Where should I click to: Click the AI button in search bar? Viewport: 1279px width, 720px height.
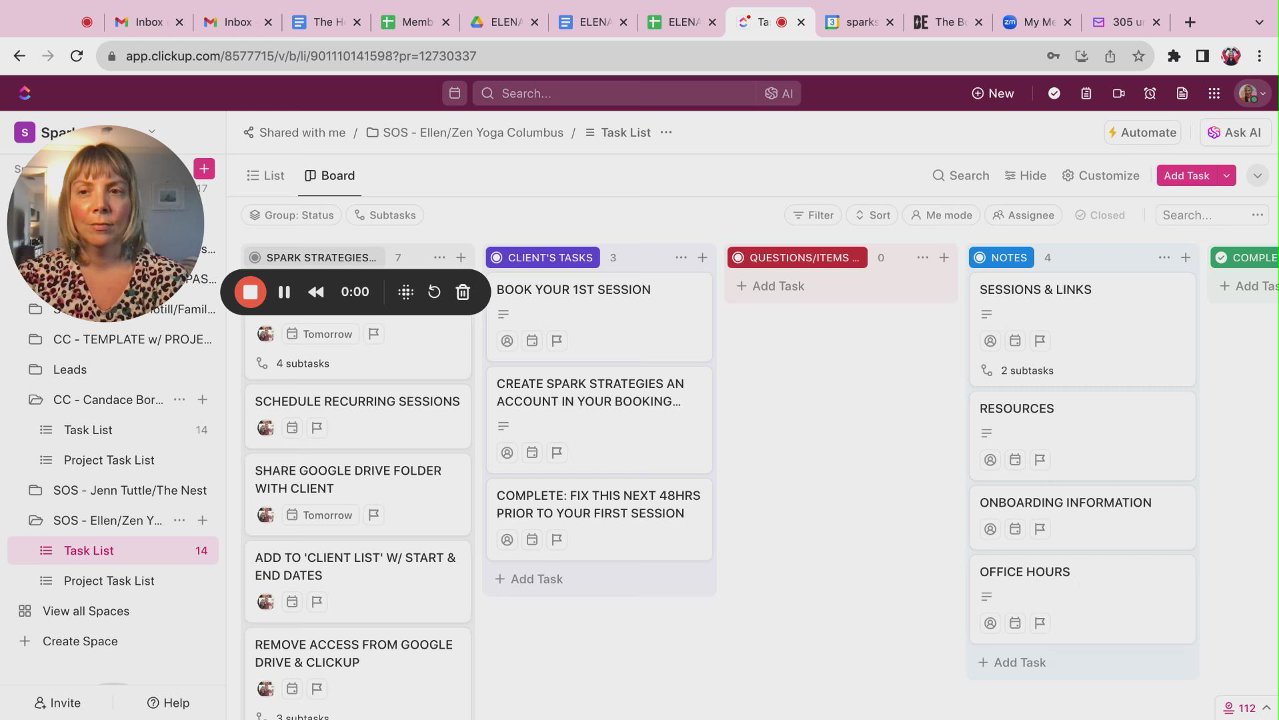[779, 93]
